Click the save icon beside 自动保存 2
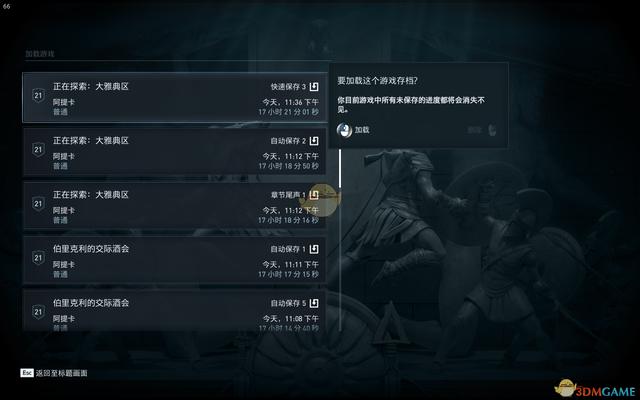Viewport: 640px width, 400px height. coord(314,141)
